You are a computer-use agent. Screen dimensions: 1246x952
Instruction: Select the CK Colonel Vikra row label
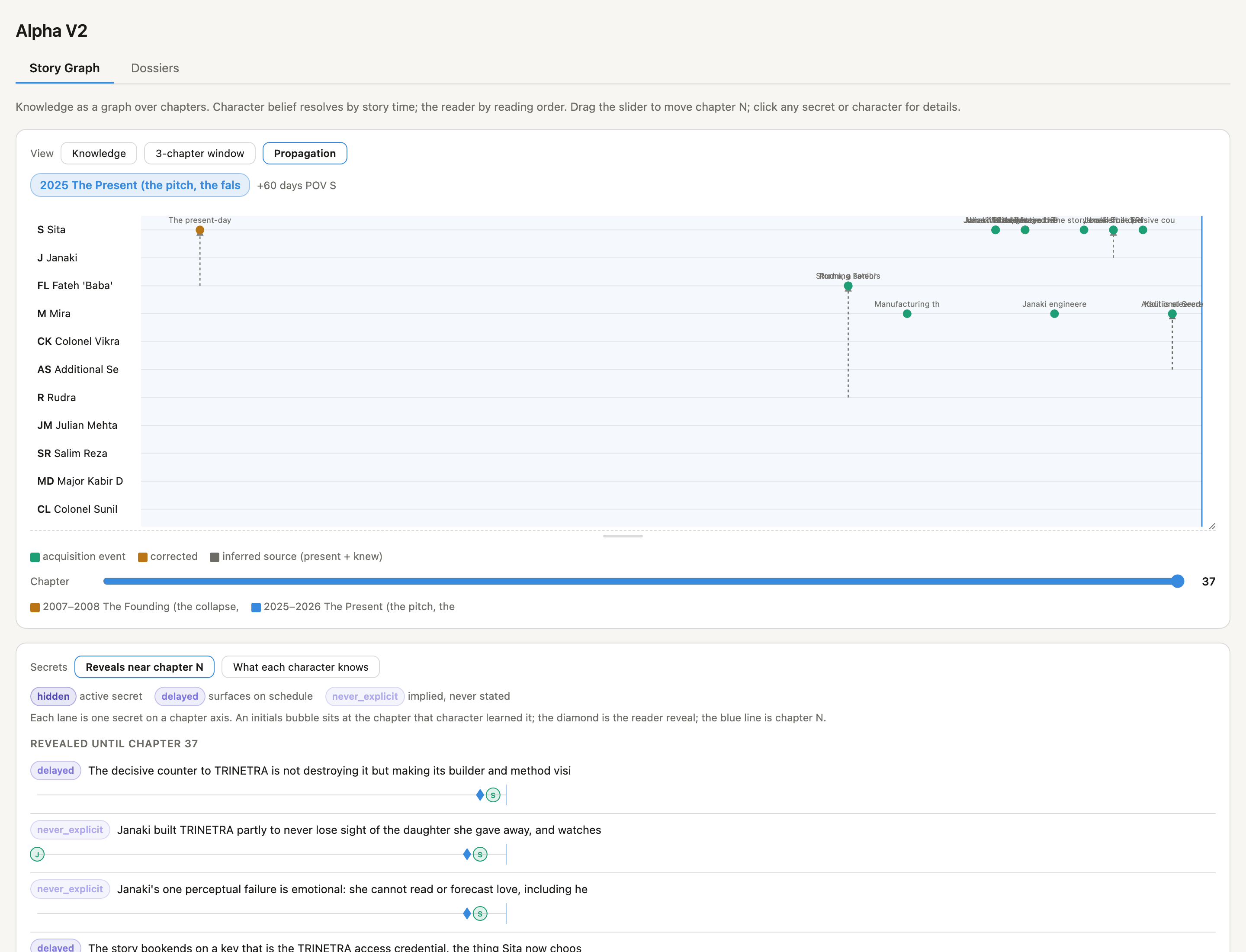tap(78, 341)
